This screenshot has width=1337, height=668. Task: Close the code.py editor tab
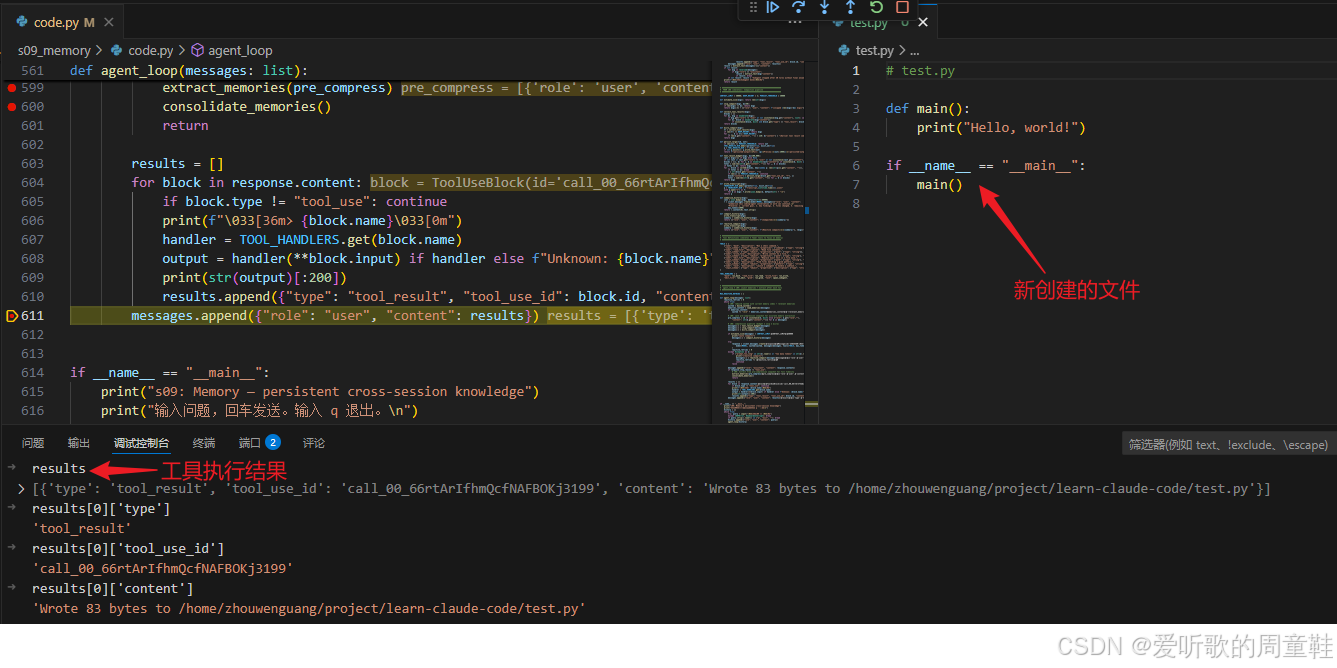[108, 22]
